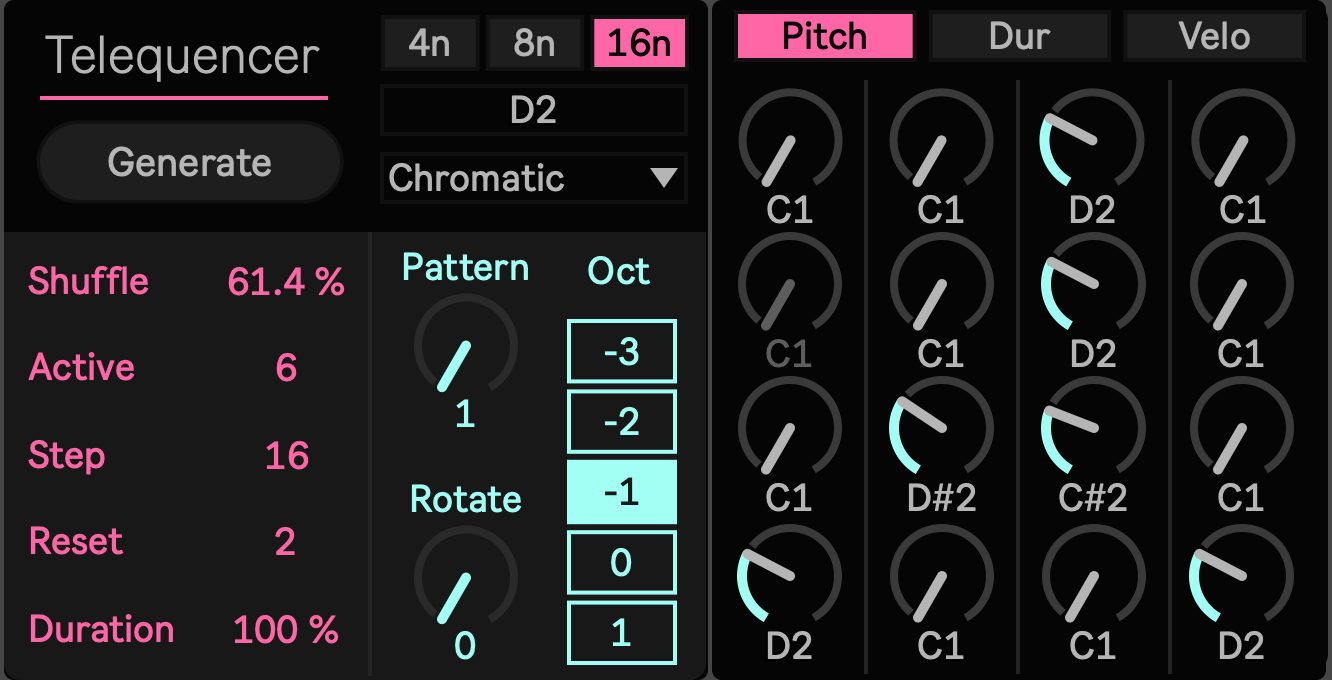
Task: Enable the -2 octave button
Action: 622,421
